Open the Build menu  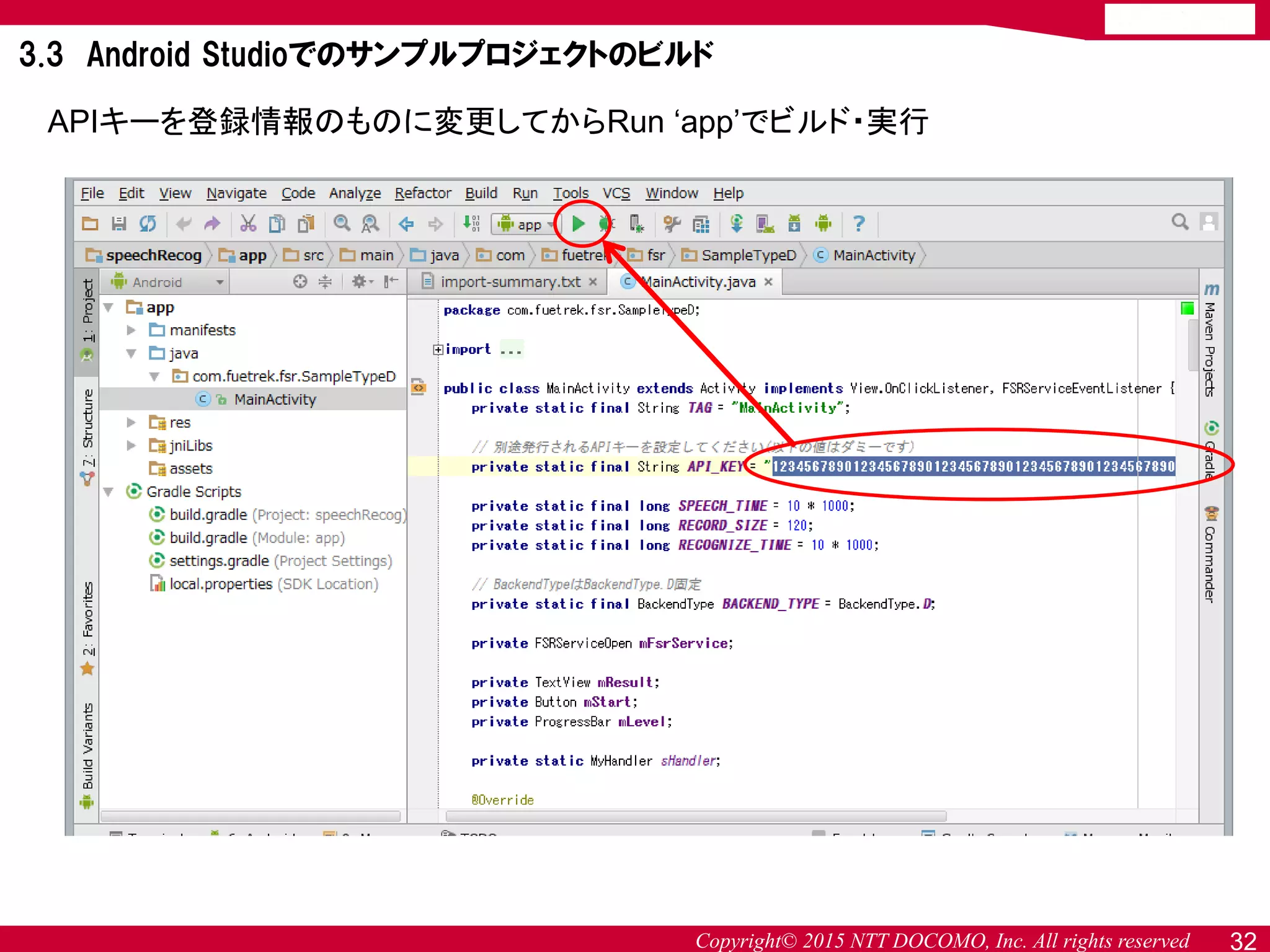coord(481,193)
